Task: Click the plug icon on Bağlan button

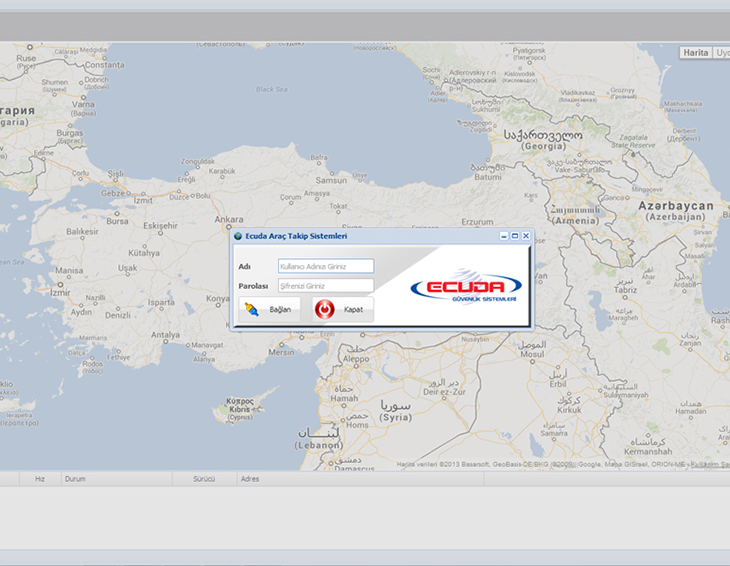Action: (252, 310)
